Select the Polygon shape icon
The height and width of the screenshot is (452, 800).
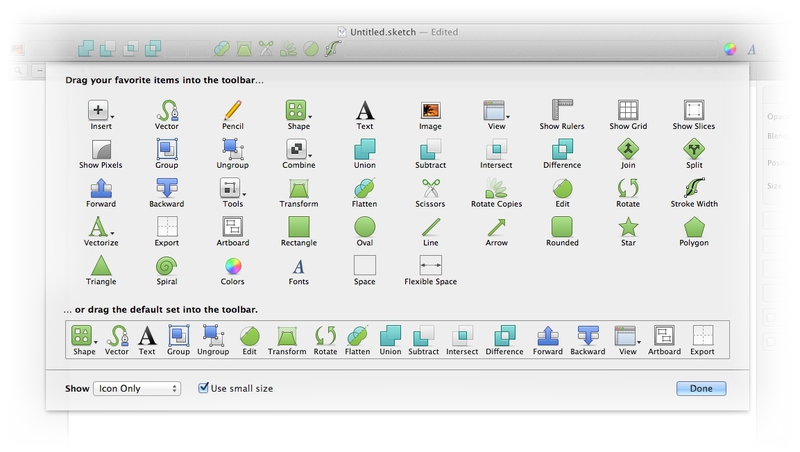coord(694,227)
